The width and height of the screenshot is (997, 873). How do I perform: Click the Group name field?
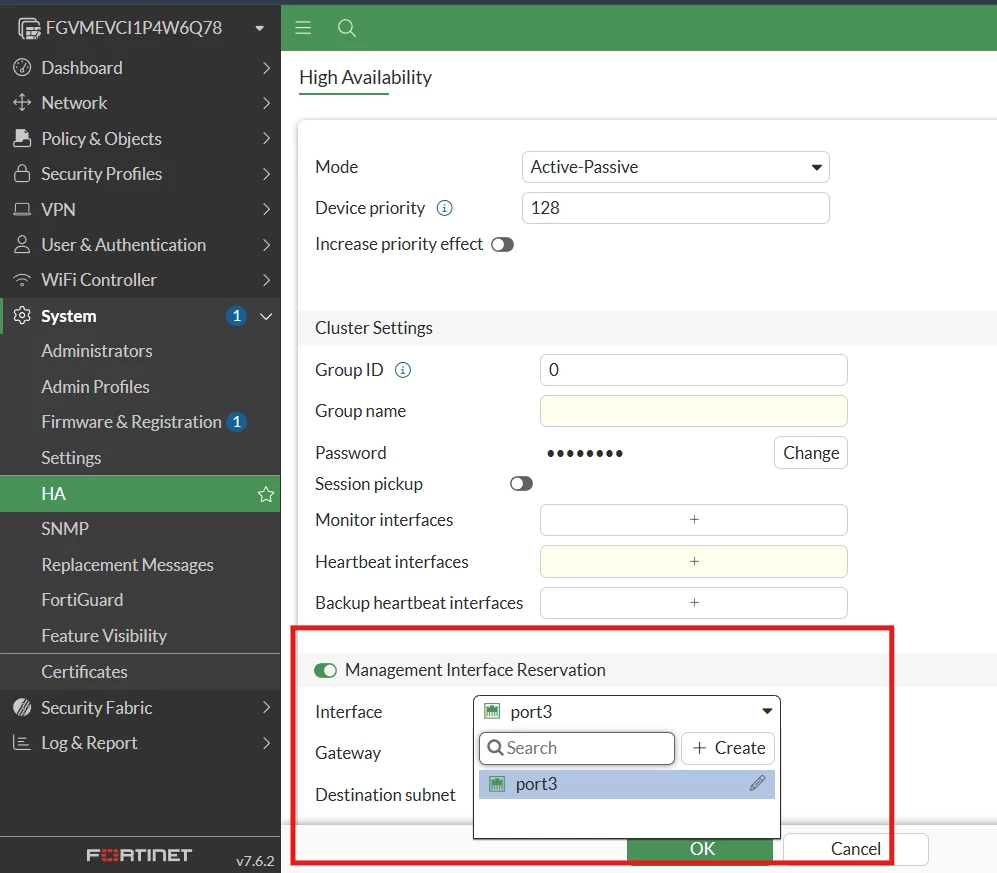pos(694,411)
